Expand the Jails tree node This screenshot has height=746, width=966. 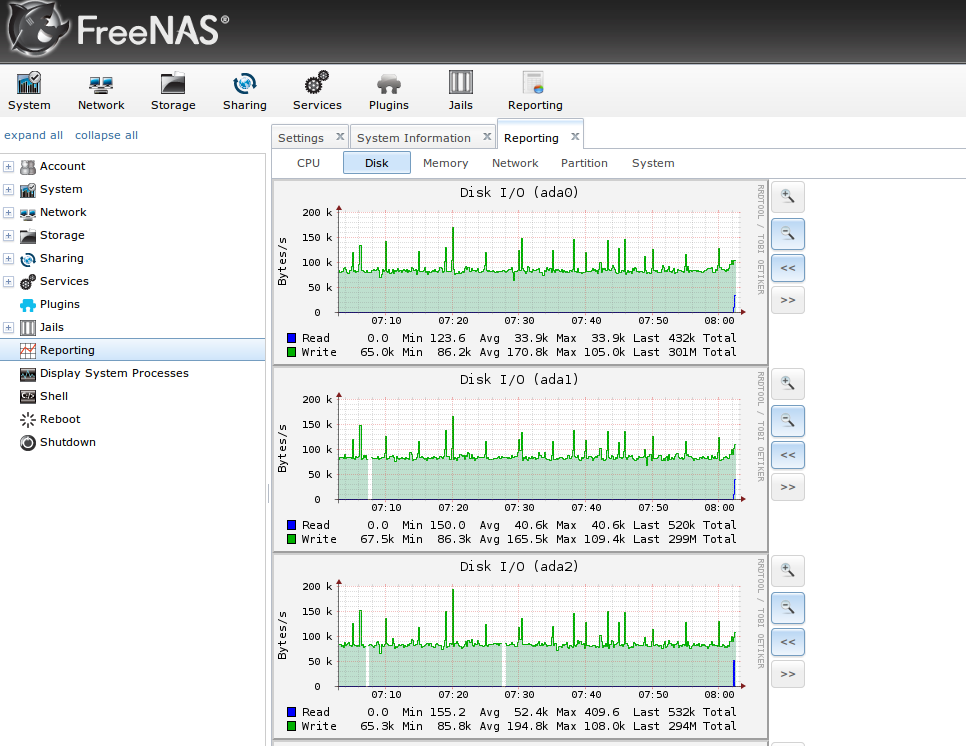(x=9, y=328)
